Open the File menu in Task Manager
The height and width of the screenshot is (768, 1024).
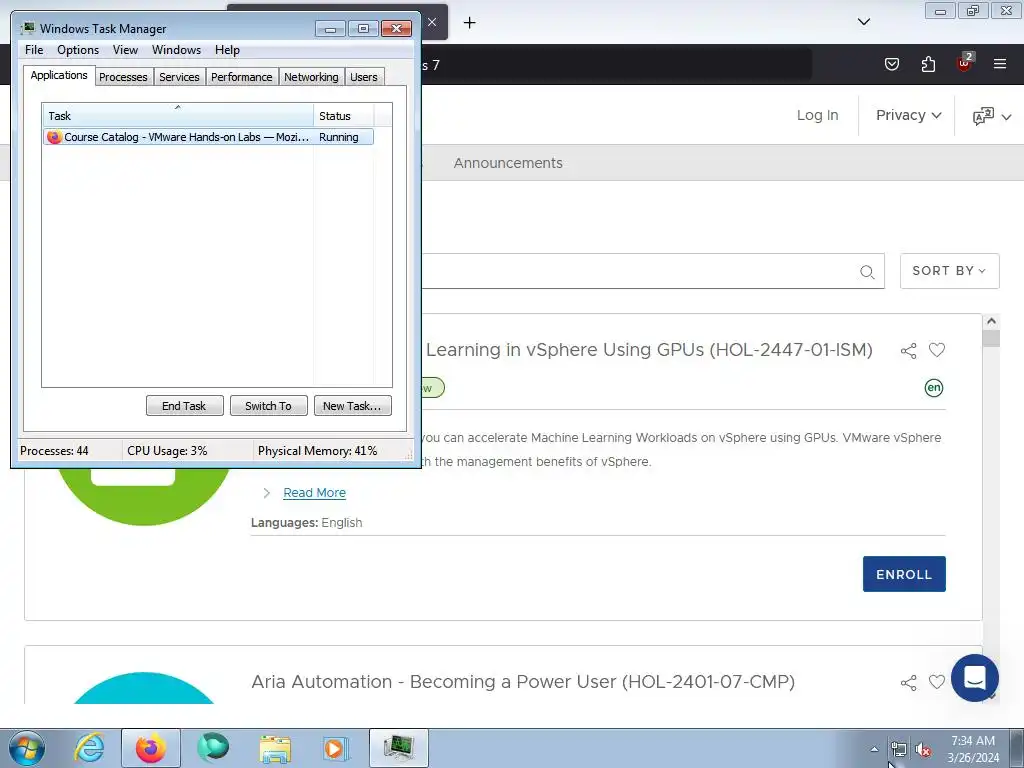(x=34, y=50)
